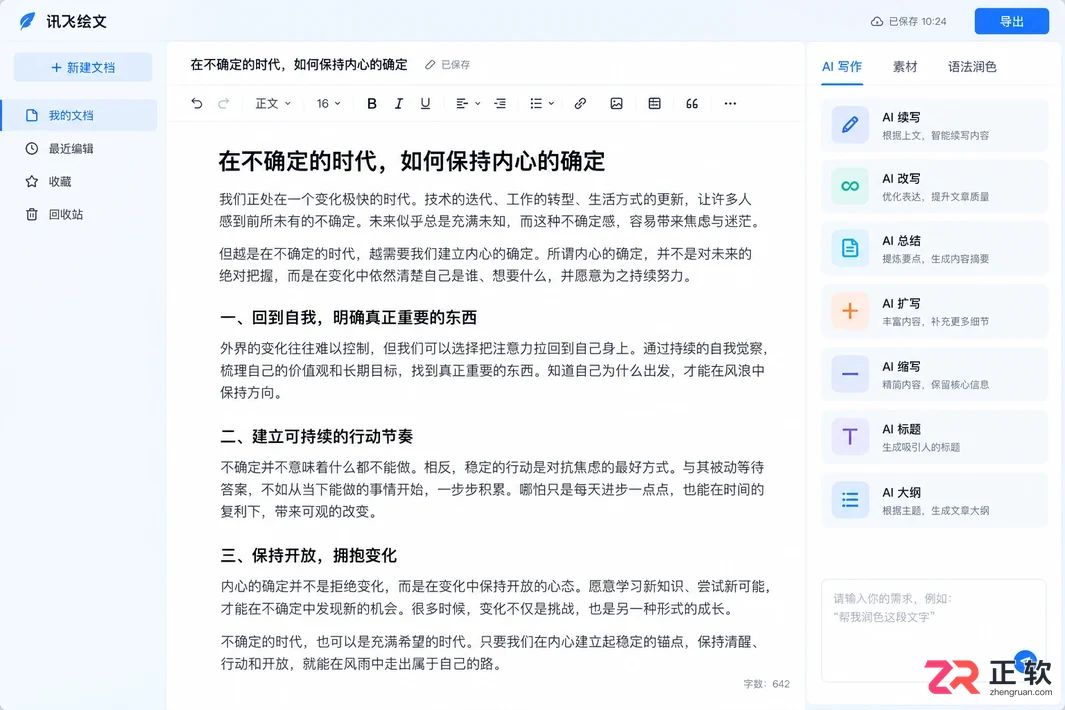Click the redo arrow in toolbar
Viewport: 1065px width, 710px height.
[223, 103]
